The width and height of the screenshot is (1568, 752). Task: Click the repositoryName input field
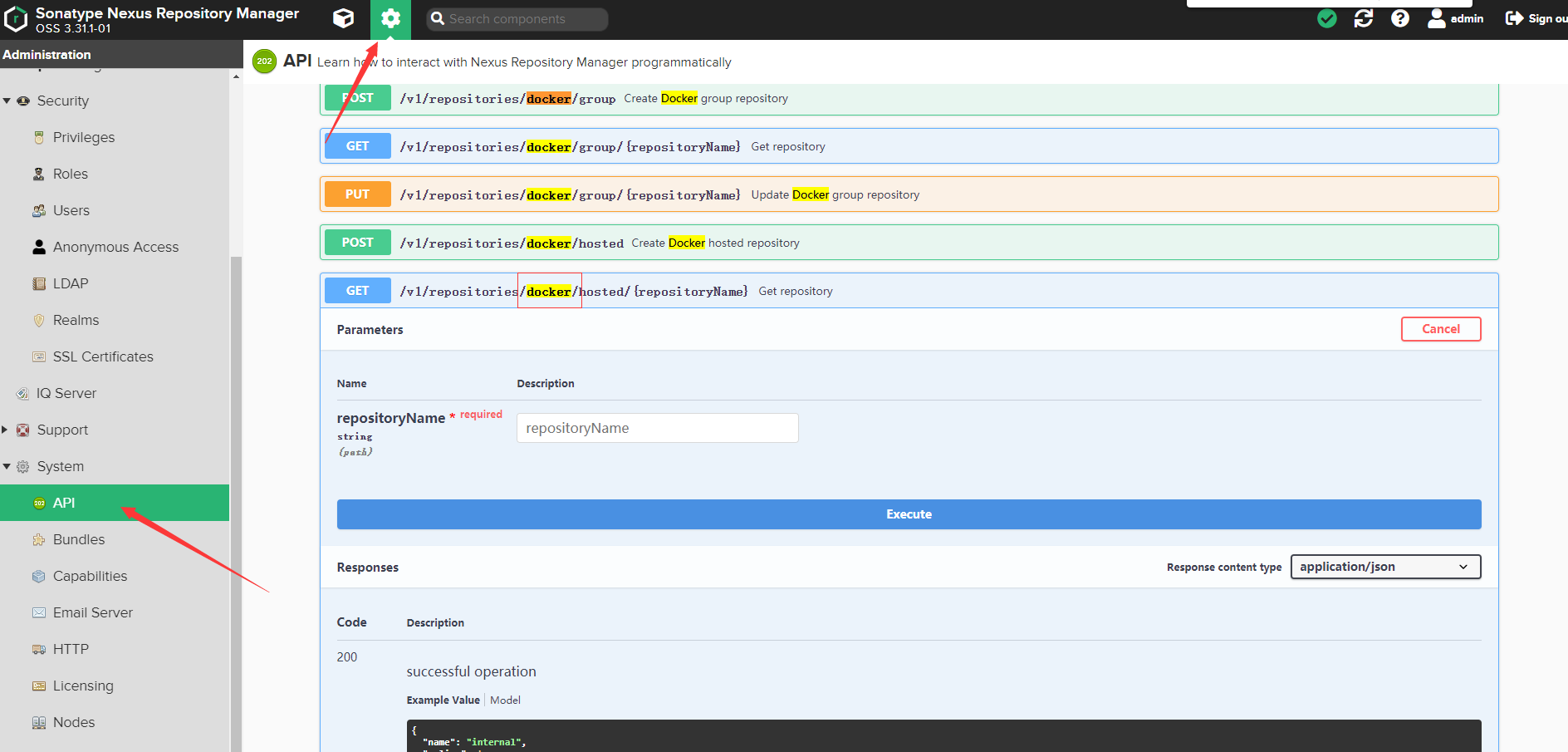(x=658, y=428)
